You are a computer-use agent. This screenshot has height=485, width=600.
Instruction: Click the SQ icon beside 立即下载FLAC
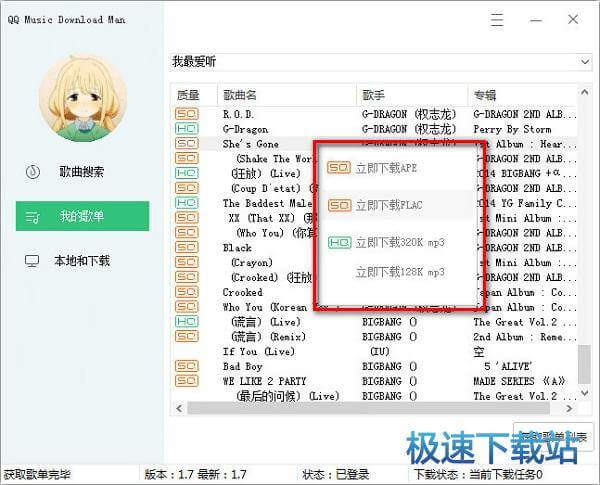339,205
